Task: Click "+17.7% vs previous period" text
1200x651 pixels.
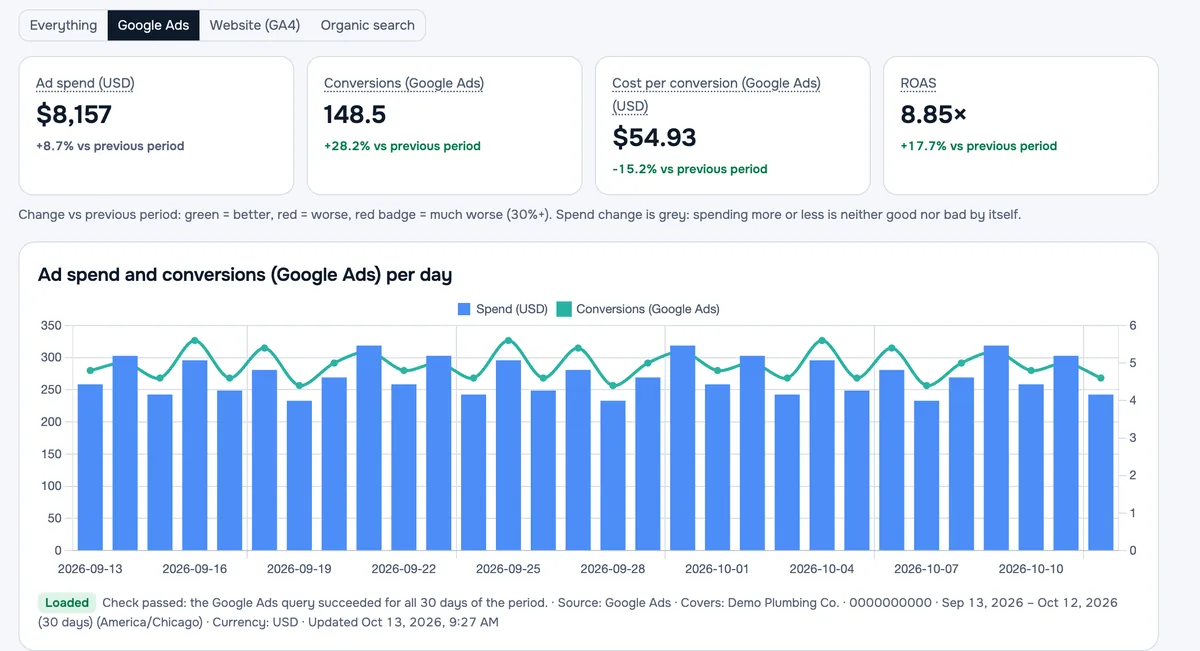Action: [978, 146]
